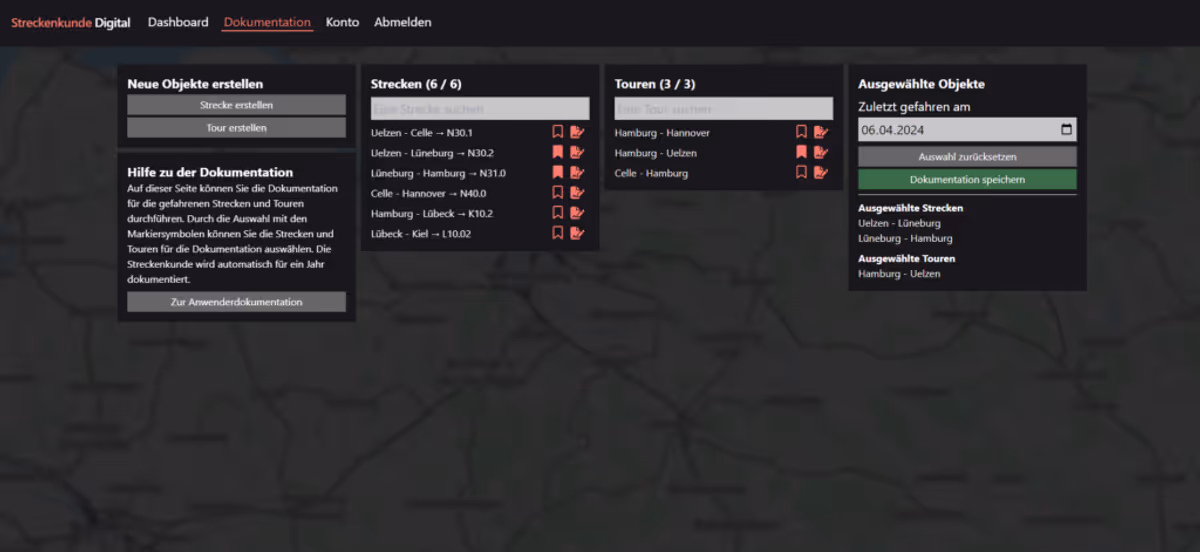The image size is (1200, 552).
Task: Click Abmelden to log out
Action: pos(403,22)
